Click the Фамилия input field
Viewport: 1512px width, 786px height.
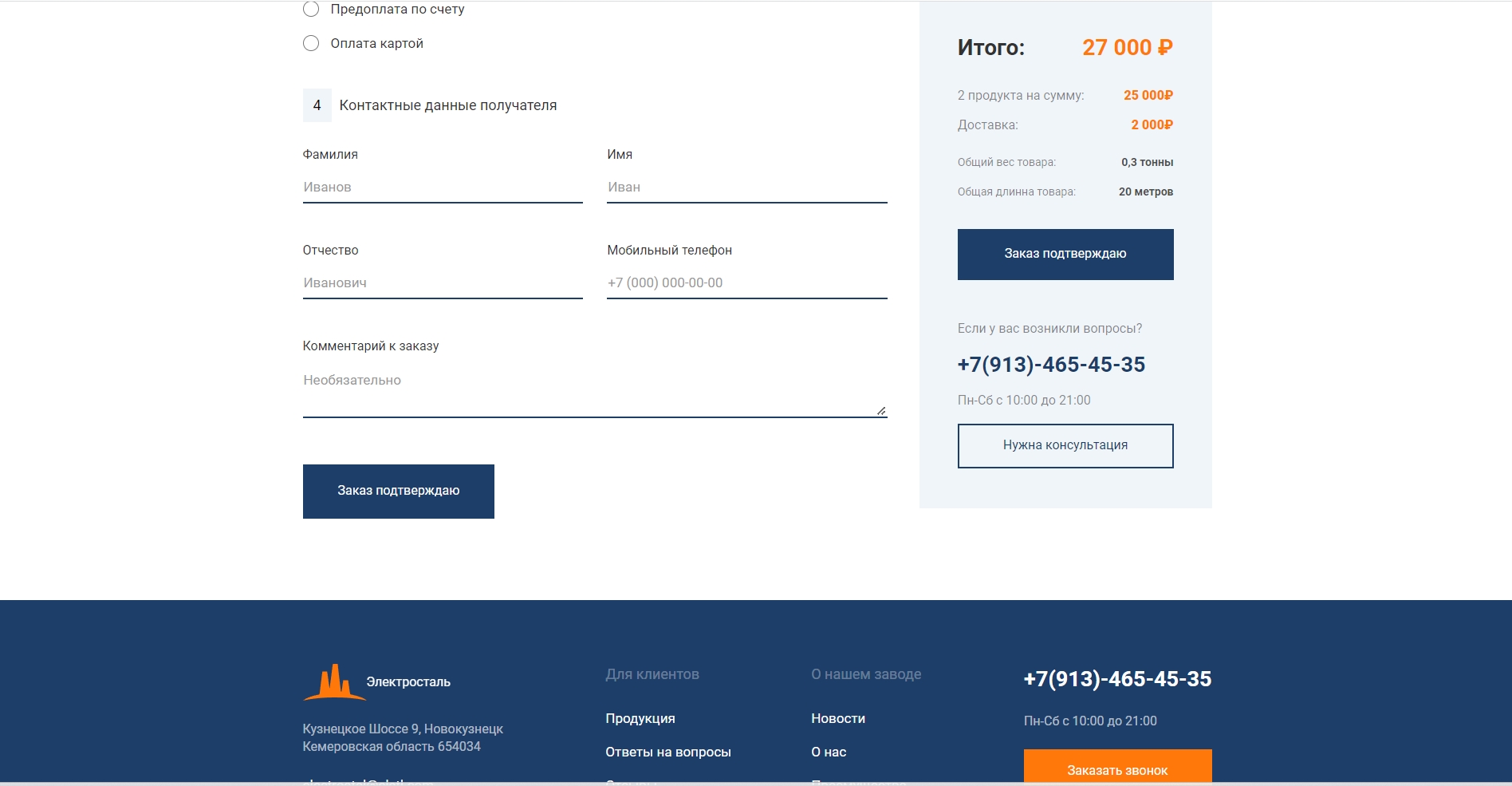[443, 188]
